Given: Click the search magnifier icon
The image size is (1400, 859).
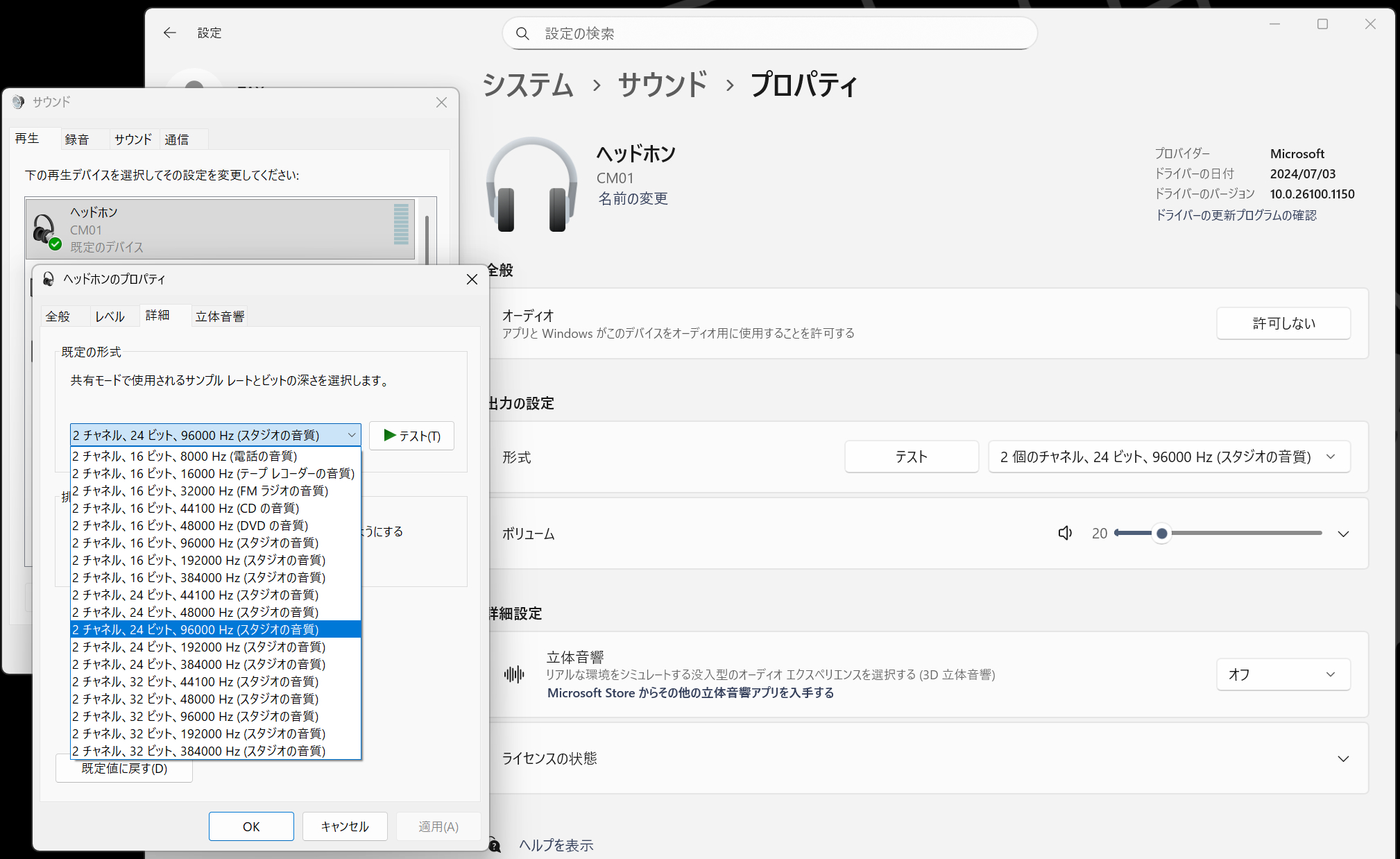Looking at the screenshot, I should (523, 33).
